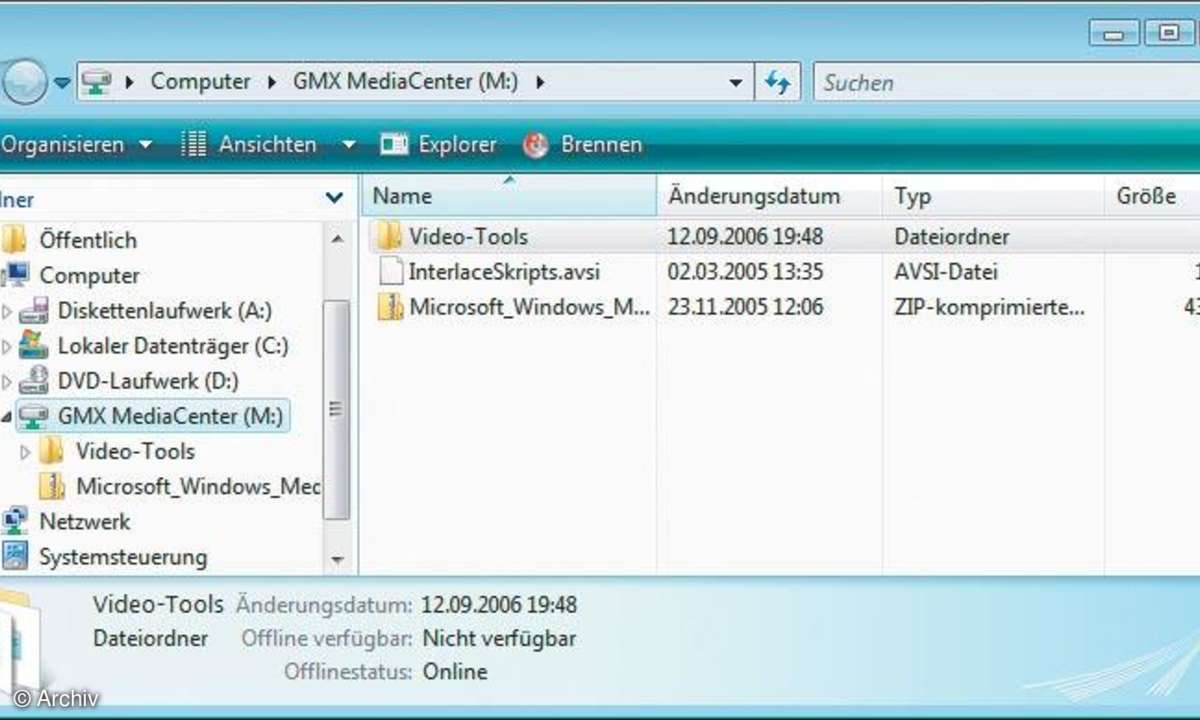Expand arrow between Computer and GMX MediaCenter
This screenshot has height=720, width=1200.
click(x=272, y=82)
